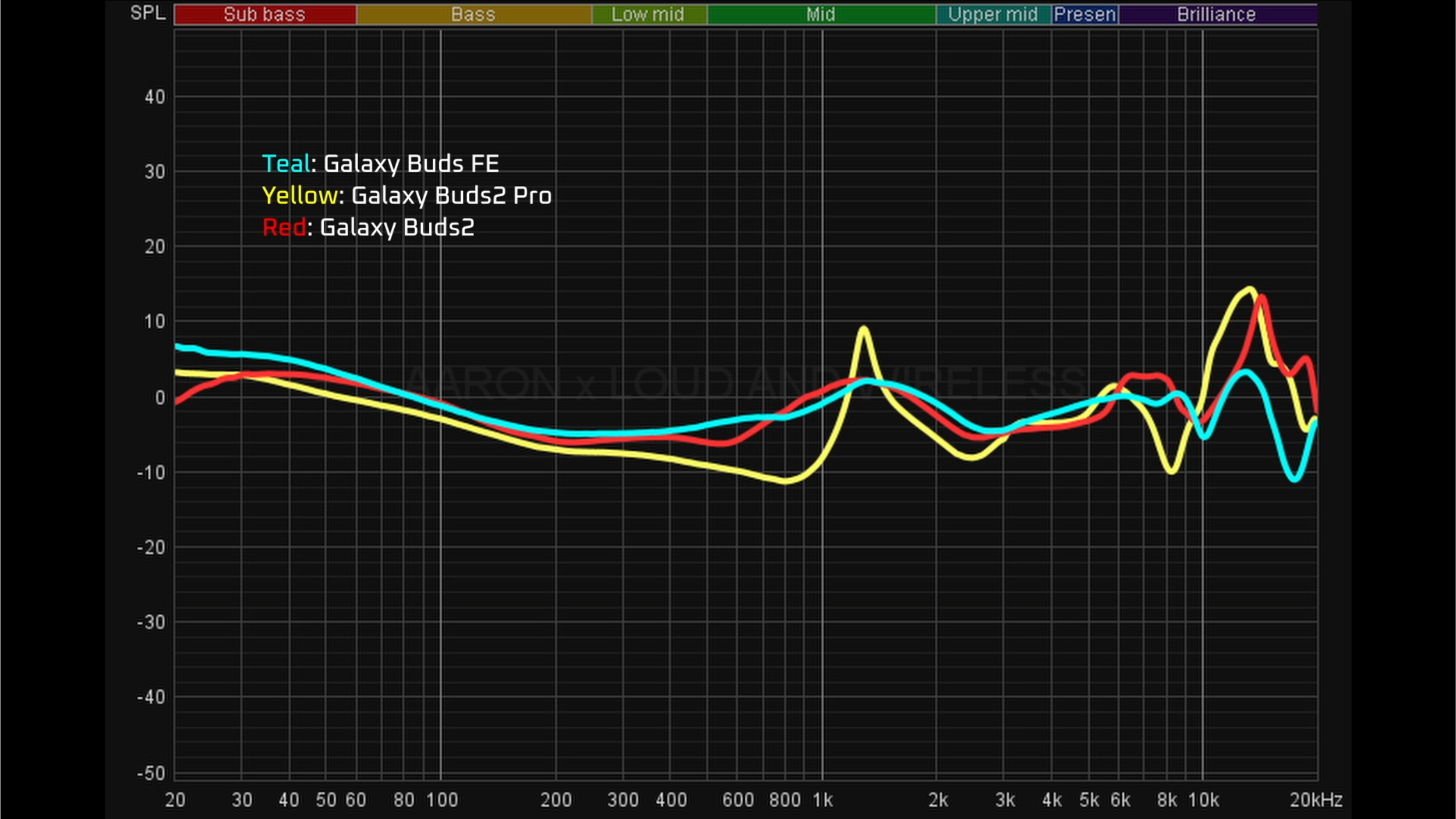The width and height of the screenshot is (1456, 819).
Task: Click the 100 Hz x-axis label
Action: click(442, 800)
